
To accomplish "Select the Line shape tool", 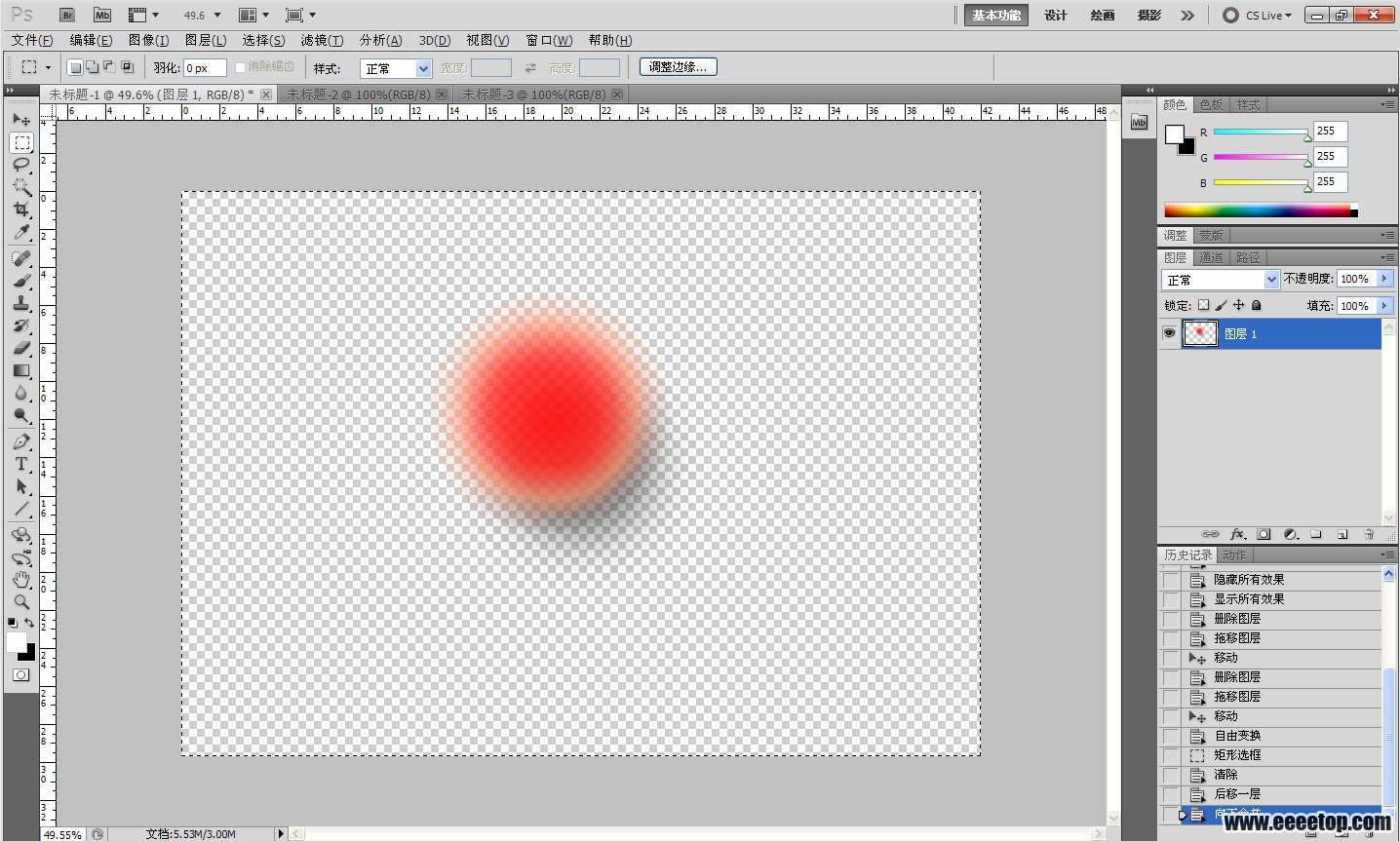I will [21, 509].
